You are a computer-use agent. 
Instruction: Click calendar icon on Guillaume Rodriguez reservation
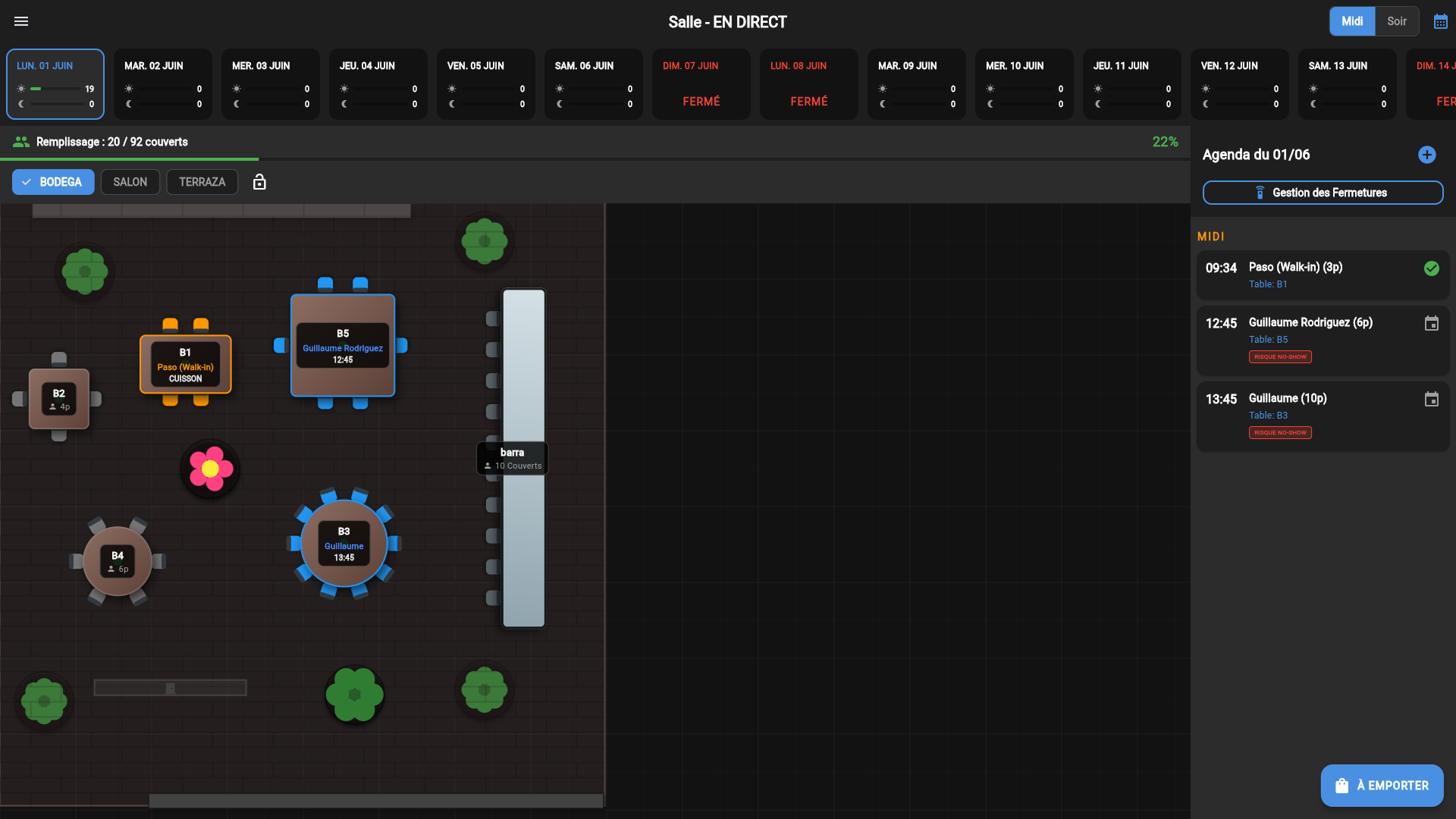point(1431,324)
